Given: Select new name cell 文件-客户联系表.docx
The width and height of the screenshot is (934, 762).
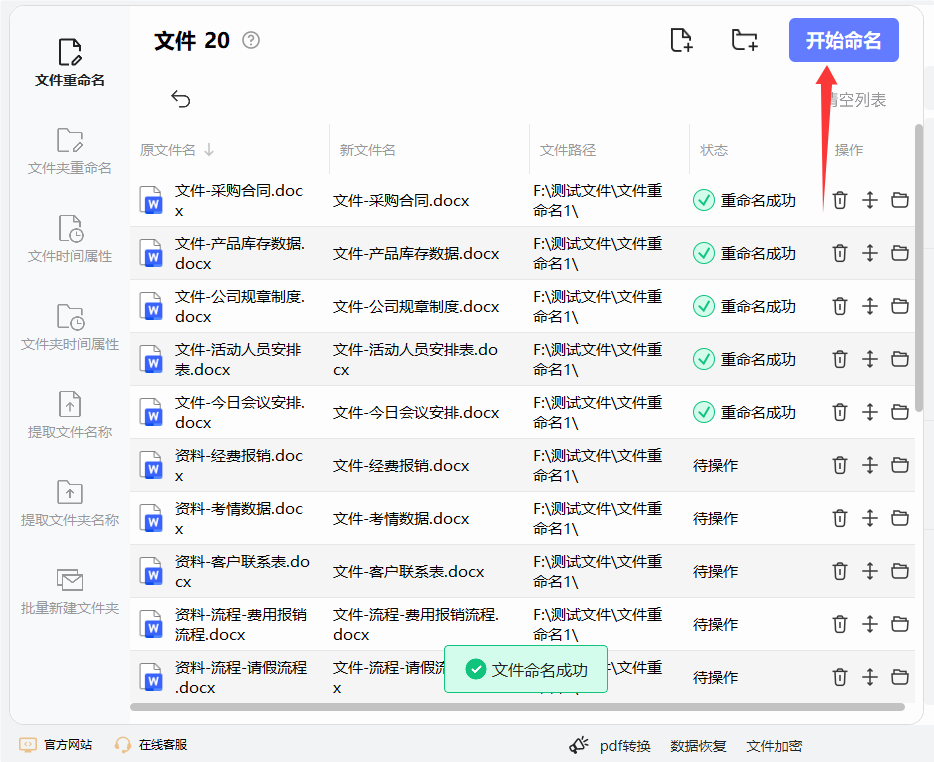Looking at the screenshot, I should [409, 571].
